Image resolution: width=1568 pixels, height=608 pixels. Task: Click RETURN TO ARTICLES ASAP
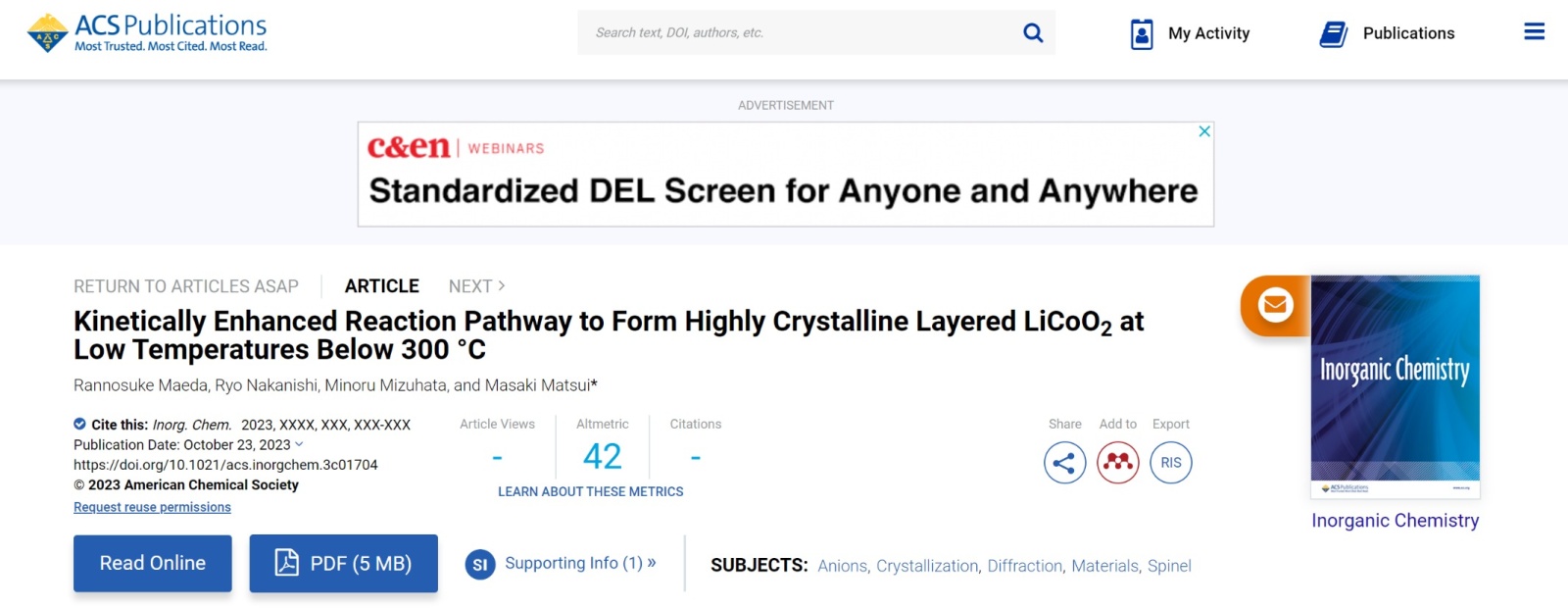(x=186, y=286)
